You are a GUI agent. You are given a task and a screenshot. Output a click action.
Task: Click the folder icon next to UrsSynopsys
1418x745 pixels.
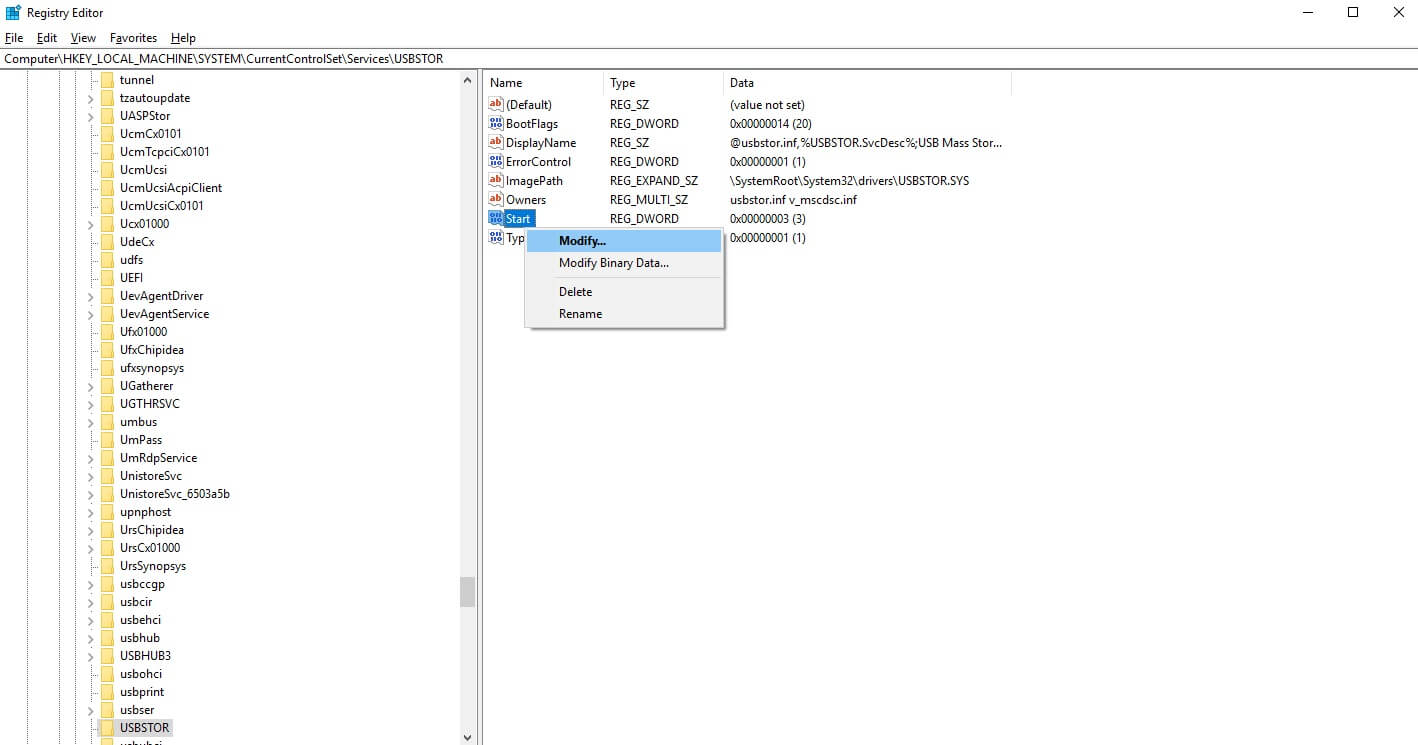[107, 565]
